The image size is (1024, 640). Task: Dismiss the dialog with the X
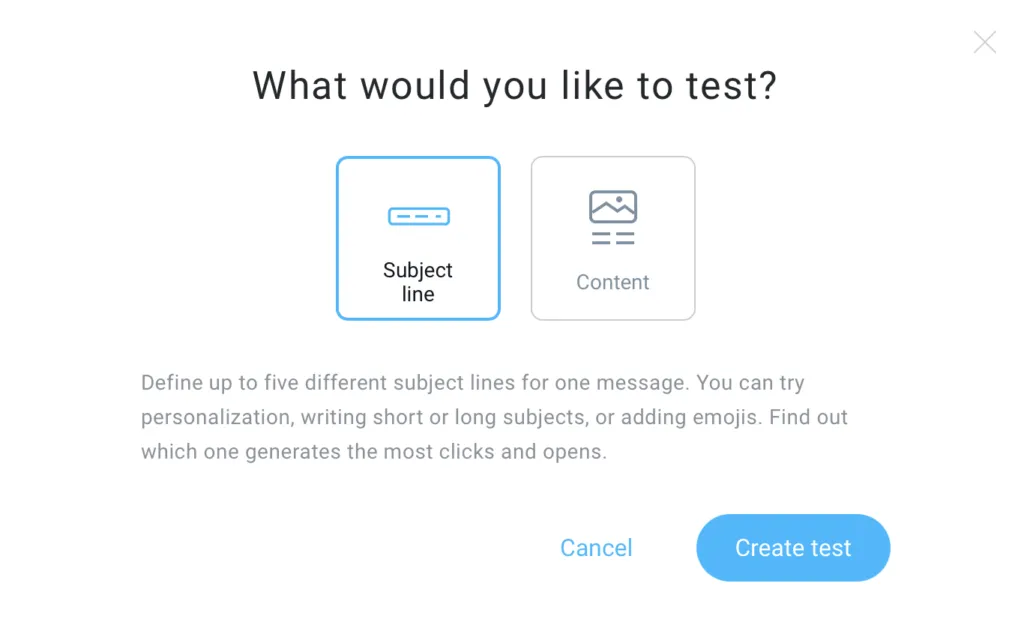click(x=985, y=42)
